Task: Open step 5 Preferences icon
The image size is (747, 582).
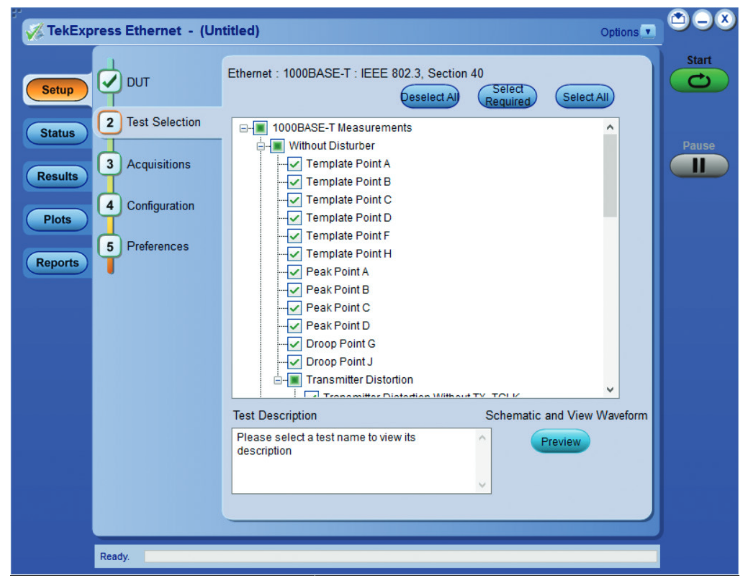Action: [x=110, y=246]
